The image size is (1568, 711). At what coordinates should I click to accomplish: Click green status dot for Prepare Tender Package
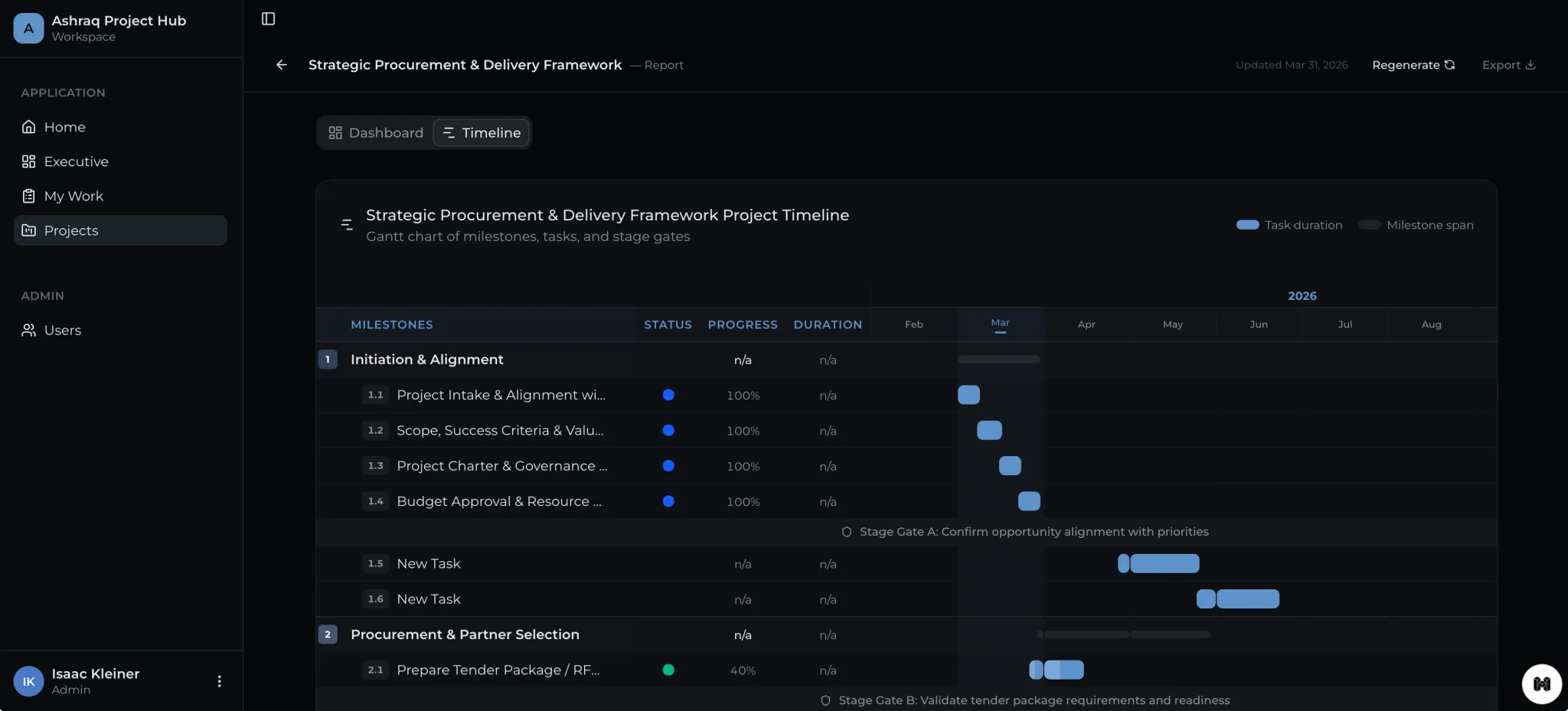pos(668,670)
